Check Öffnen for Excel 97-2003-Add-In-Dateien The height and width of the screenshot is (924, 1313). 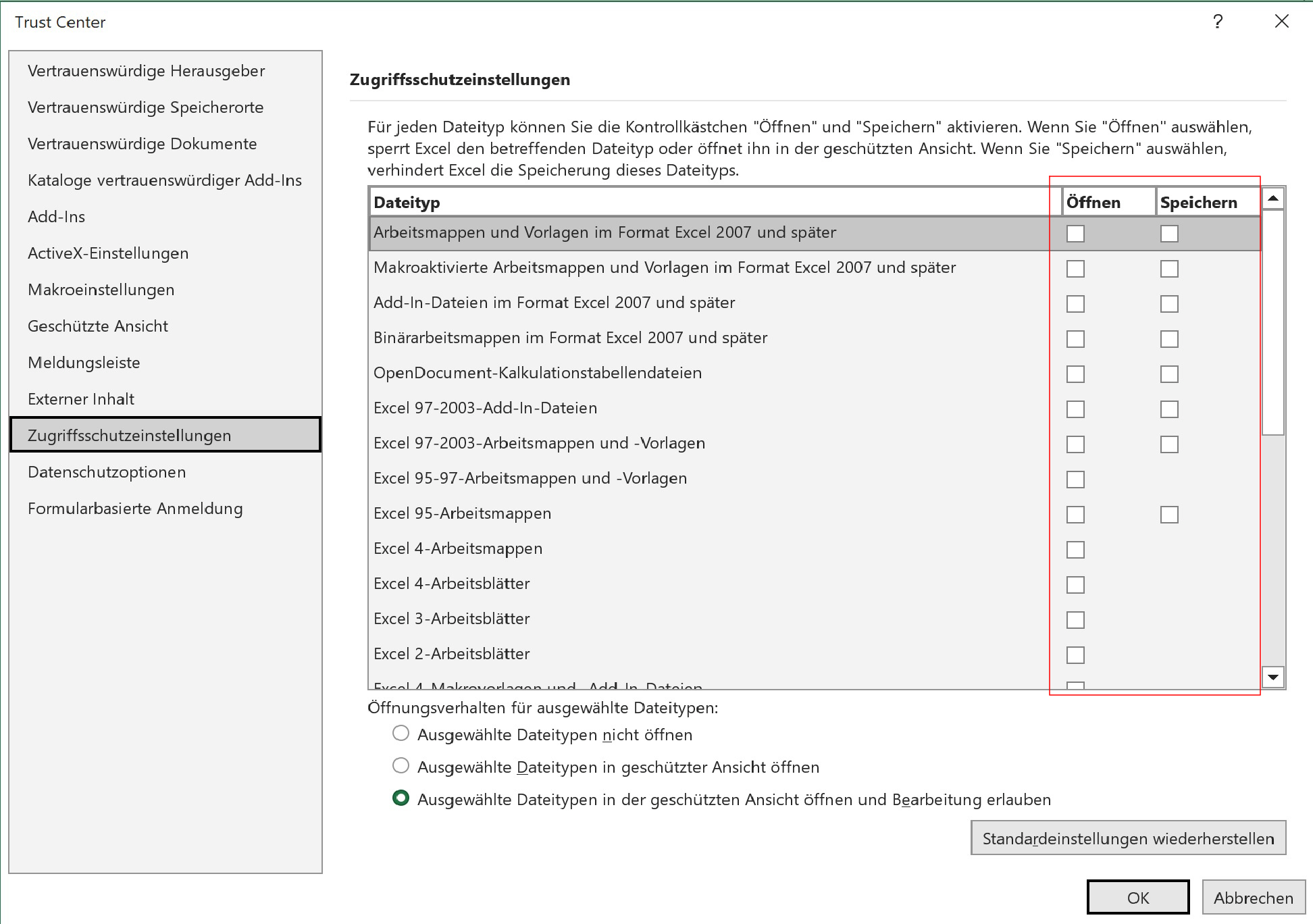tap(1075, 409)
